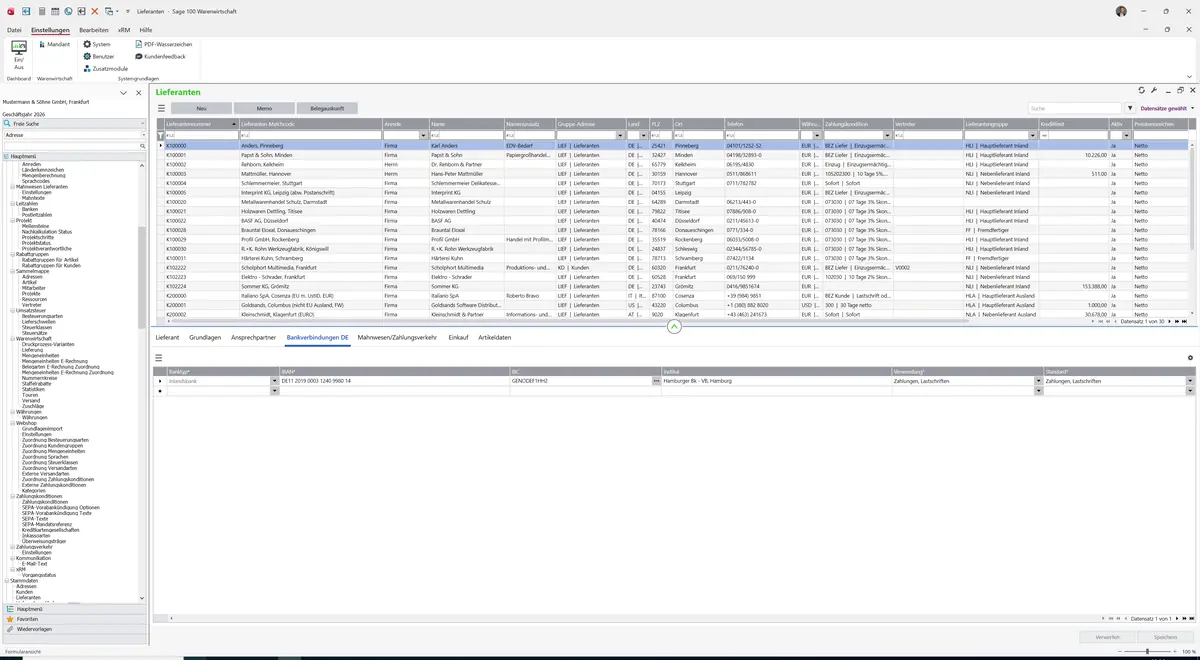1200x660 pixels.
Task: Open Zusatzmodule in ribbon
Action: click(x=105, y=68)
